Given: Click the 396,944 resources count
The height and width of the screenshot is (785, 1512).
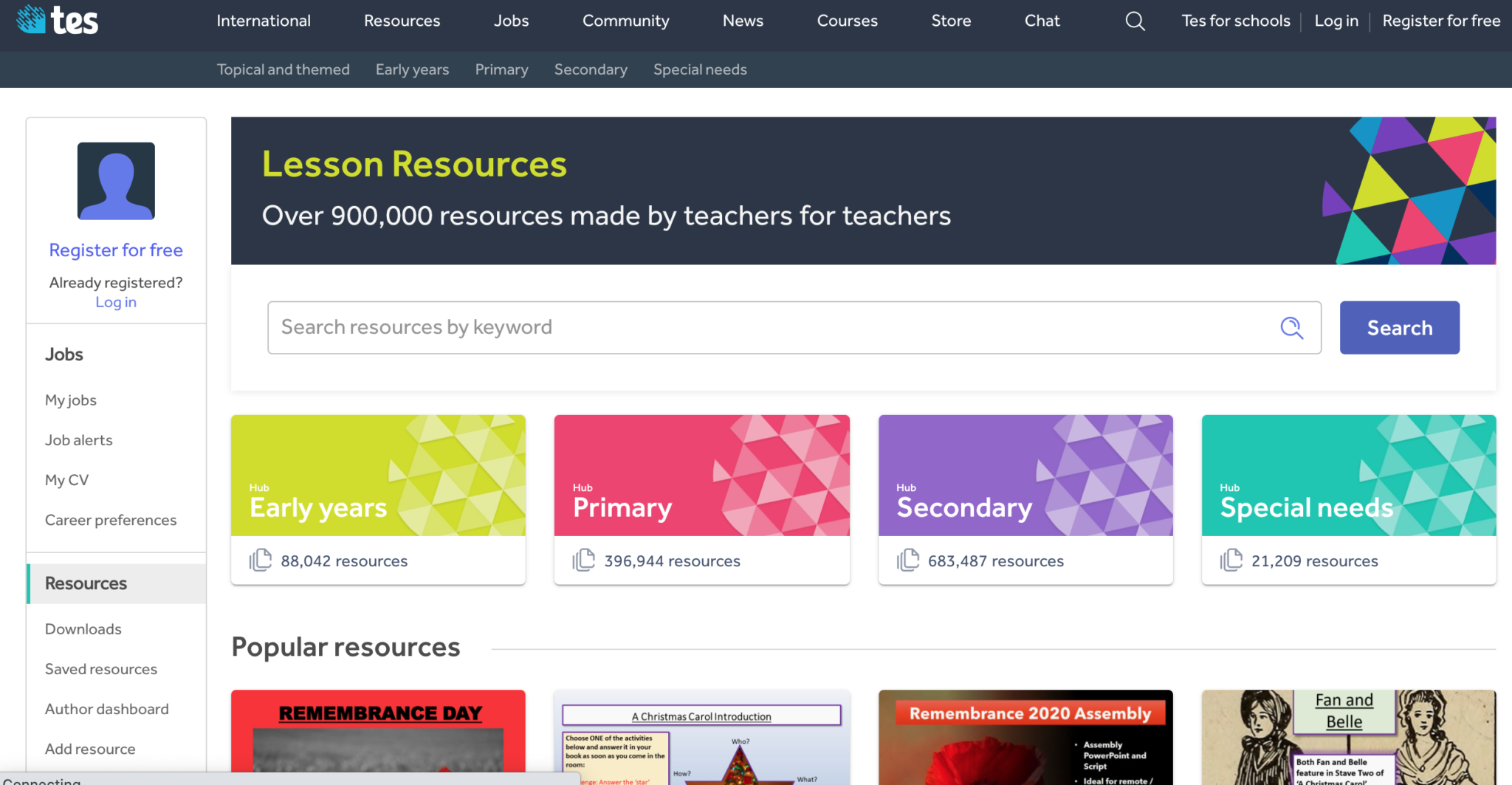Looking at the screenshot, I should pos(672,561).
